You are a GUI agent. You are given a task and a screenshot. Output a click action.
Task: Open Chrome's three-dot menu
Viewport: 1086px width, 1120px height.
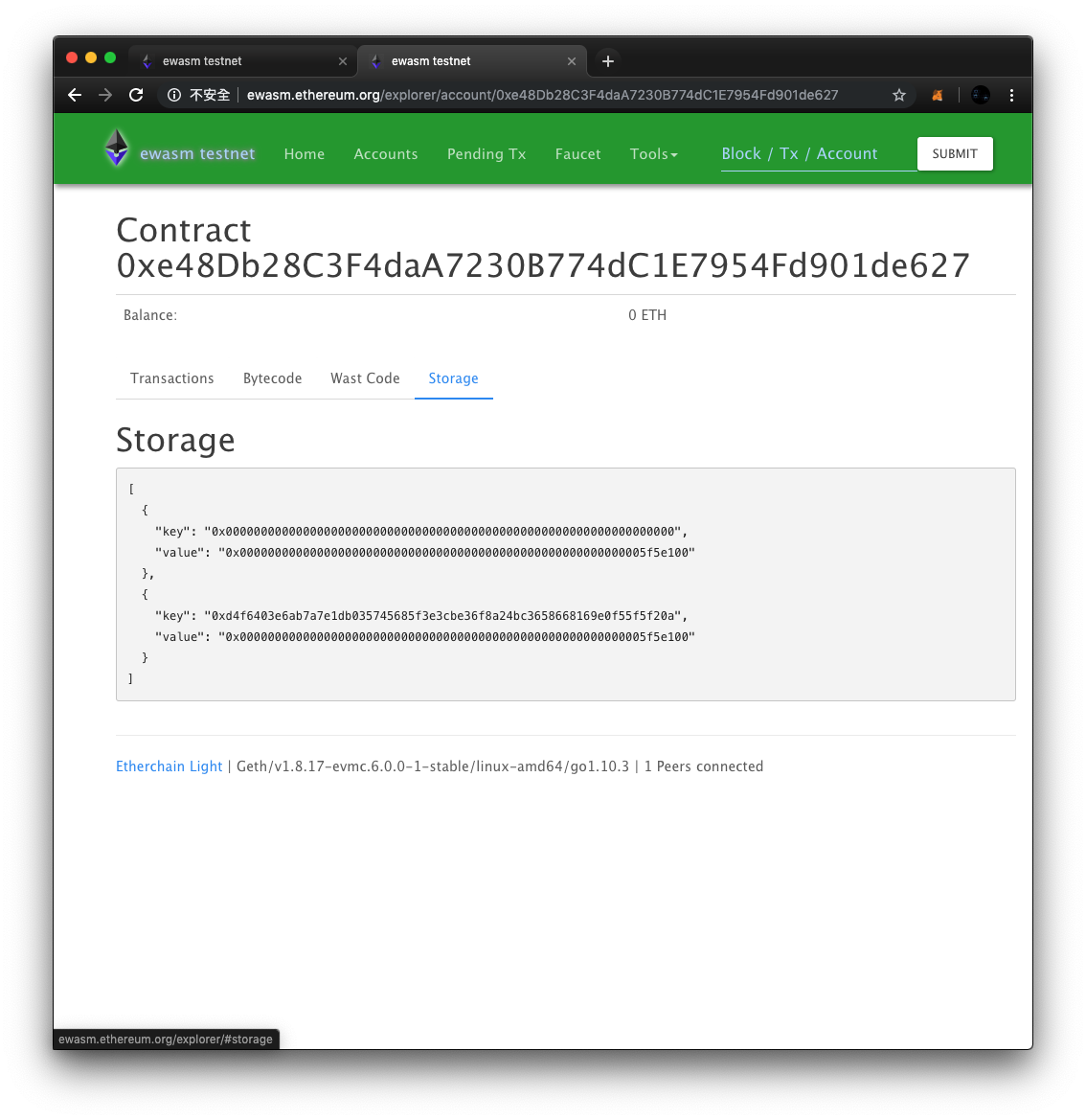[1011, 95]
